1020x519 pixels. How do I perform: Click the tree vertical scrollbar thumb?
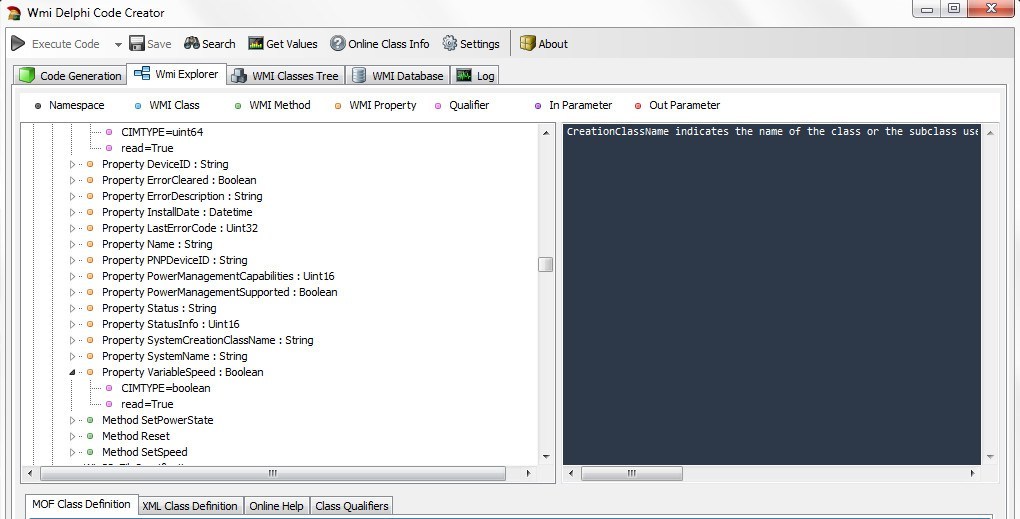pos(546,264)
